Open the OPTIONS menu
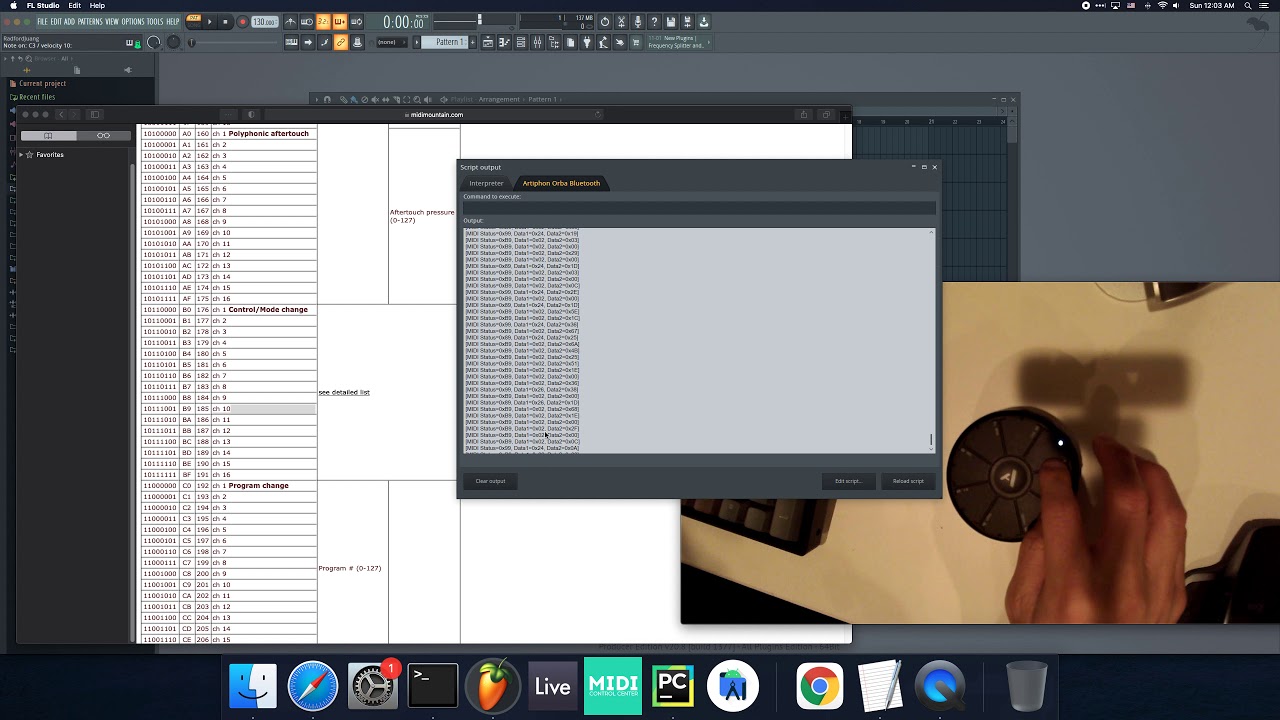The image size is (1280, 720). point(133,21)
